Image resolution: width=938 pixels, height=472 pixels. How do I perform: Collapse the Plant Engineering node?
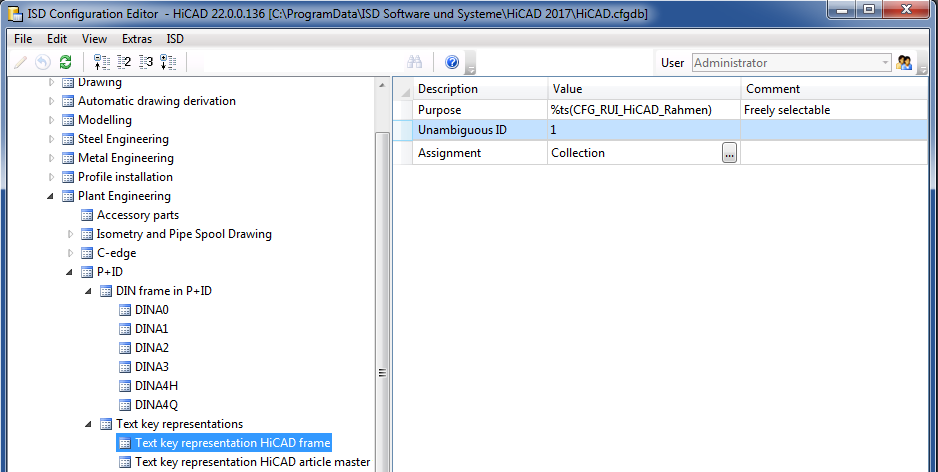coord(51,196)
